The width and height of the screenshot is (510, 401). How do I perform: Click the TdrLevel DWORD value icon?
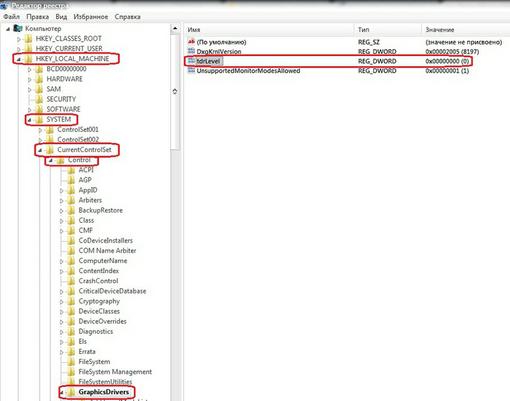[x=191, y=61]
